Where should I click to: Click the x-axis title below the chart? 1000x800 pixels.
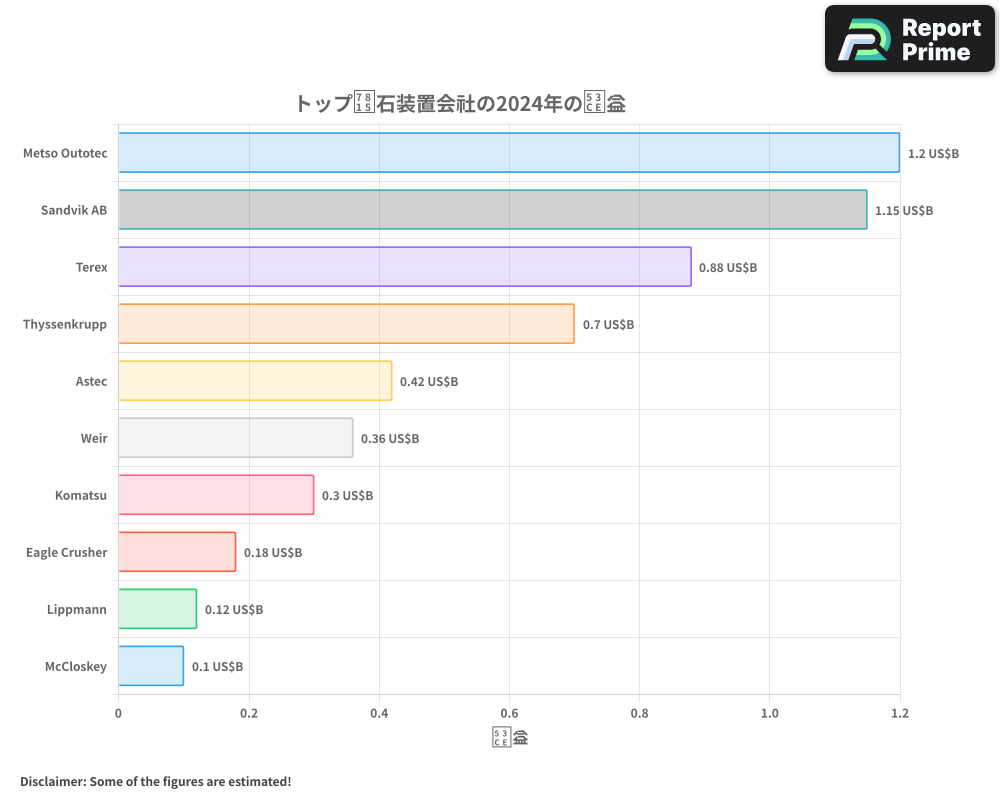click(x=510, y=735)
